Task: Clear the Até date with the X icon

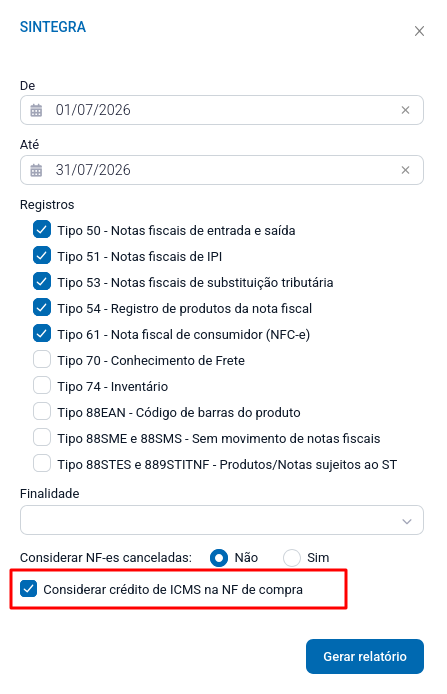Action: [405, 170]
